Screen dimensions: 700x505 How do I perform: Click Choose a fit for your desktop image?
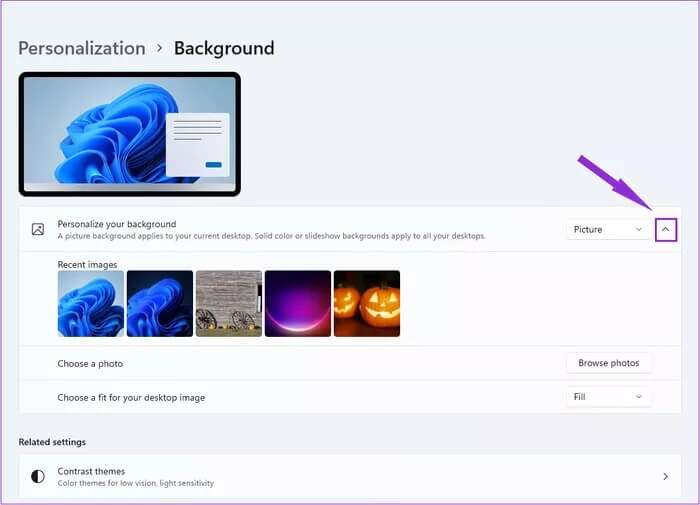pos(131,397)
